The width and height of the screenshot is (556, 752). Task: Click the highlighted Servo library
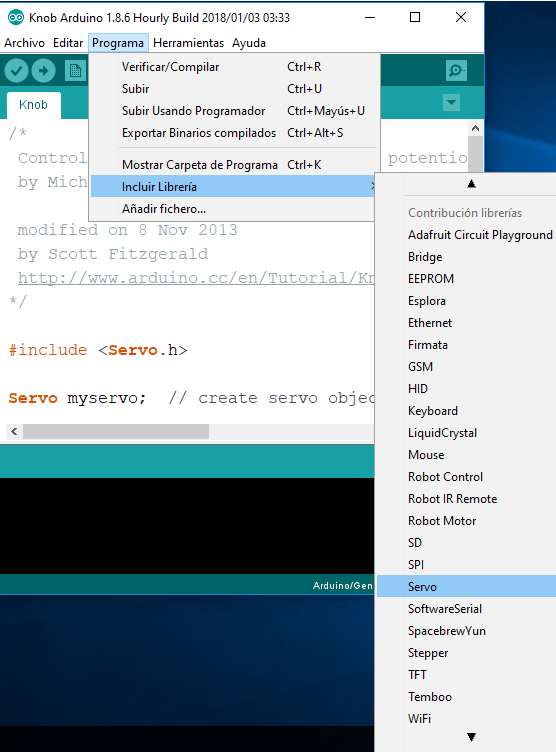466,587
